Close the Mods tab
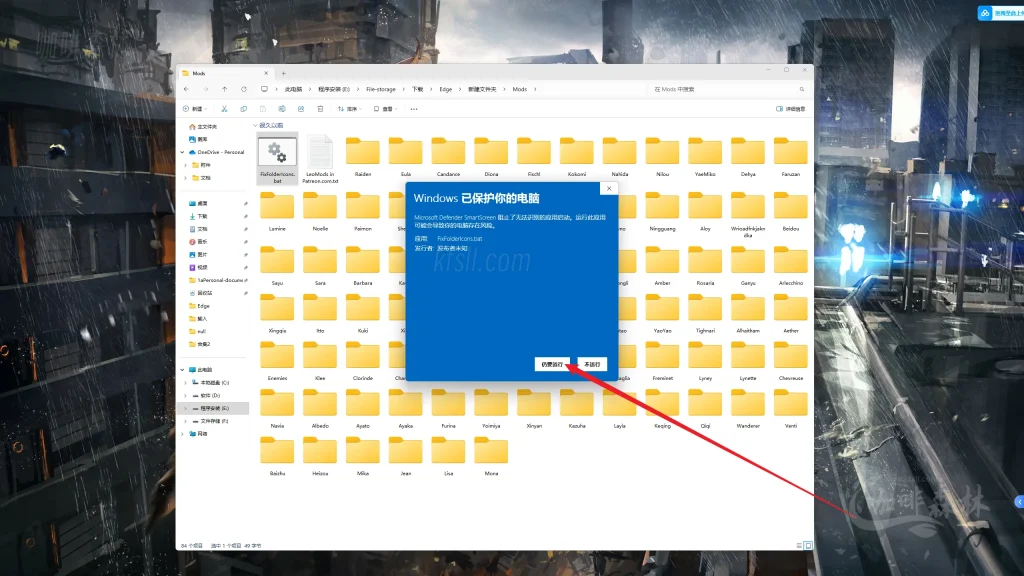The image size is (1024, 576). coord(266,73)
